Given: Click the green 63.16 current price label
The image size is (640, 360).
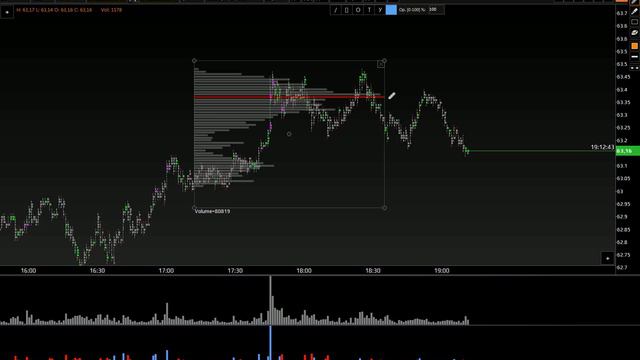Looking at the screenshot, I should [627, 151].
